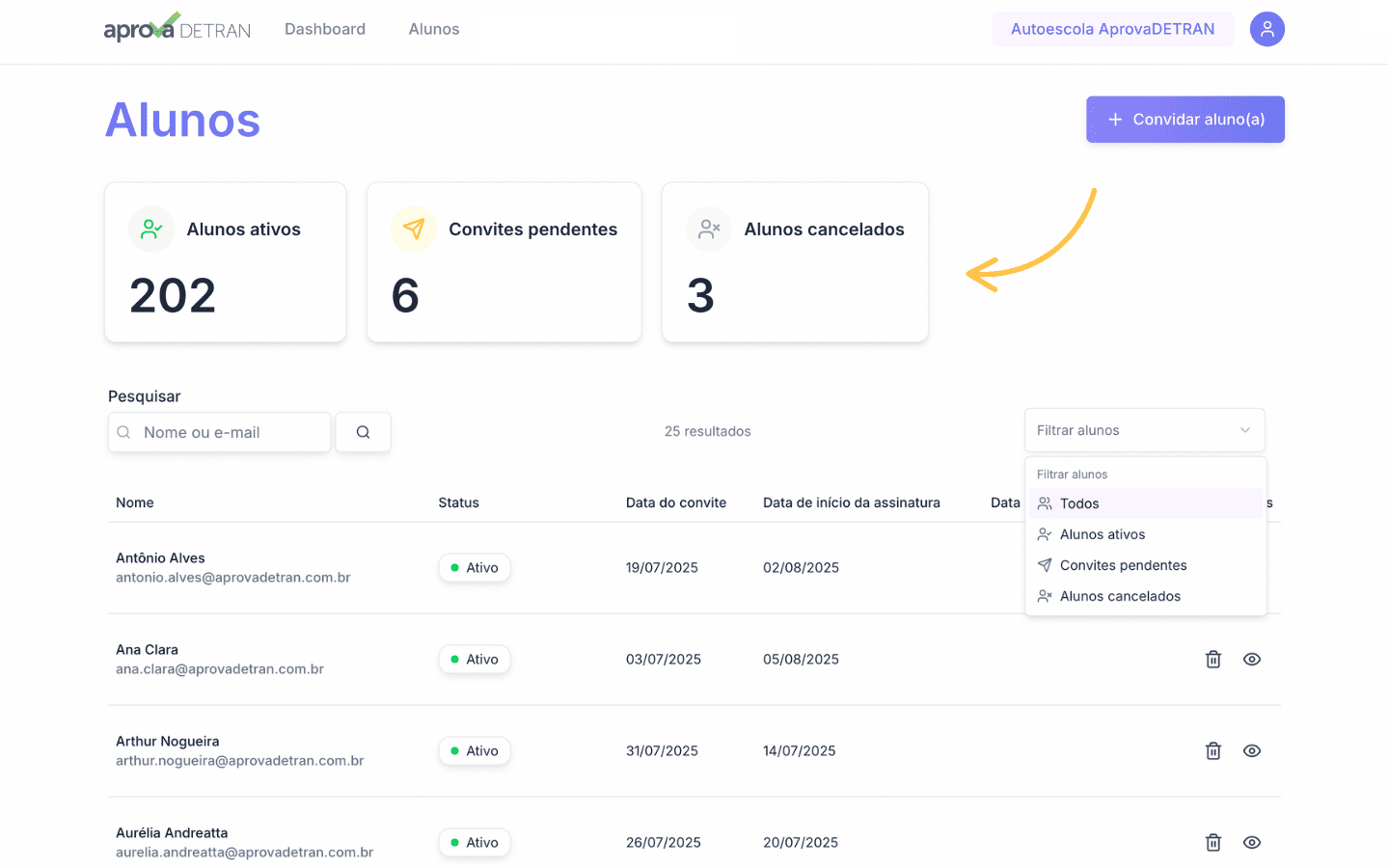Click aurelia.andreatta@aprovadetran.com.br email
Screen dimensions: 1389x868
pos(245,853)
